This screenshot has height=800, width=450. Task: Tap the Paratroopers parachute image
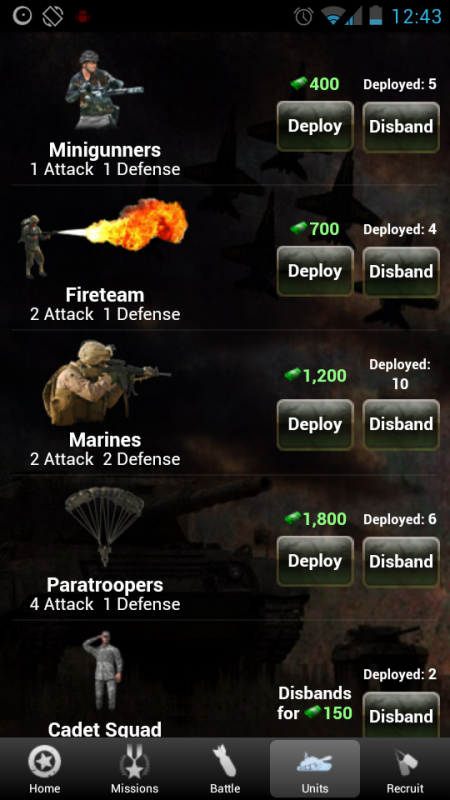pyautogui.click(x=105, y=526)
